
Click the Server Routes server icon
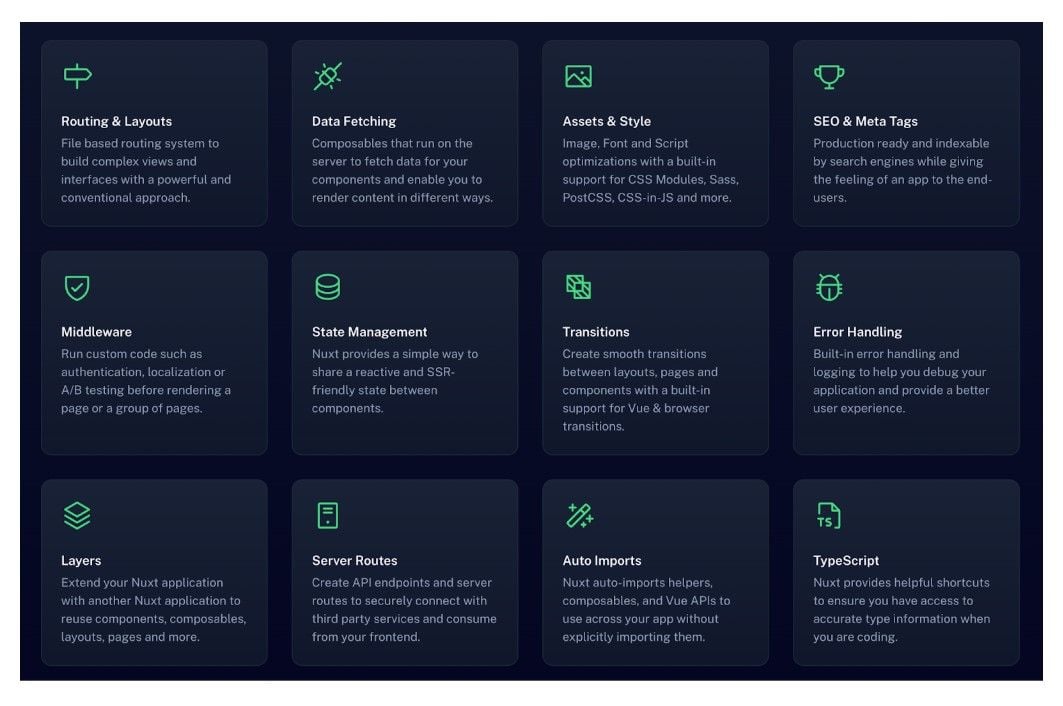pyautogui.click(x=328, y=515)
